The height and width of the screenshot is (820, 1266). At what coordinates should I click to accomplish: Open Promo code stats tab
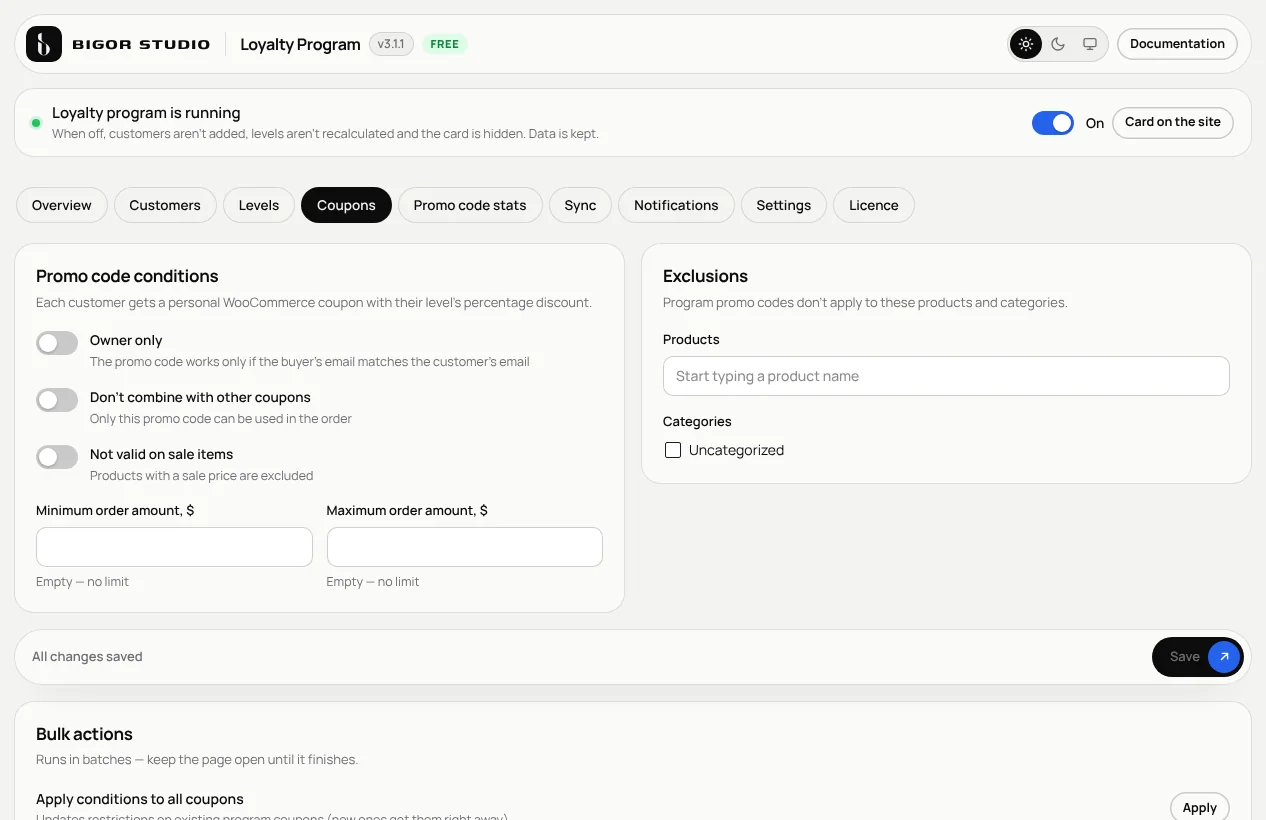[470, 205]
